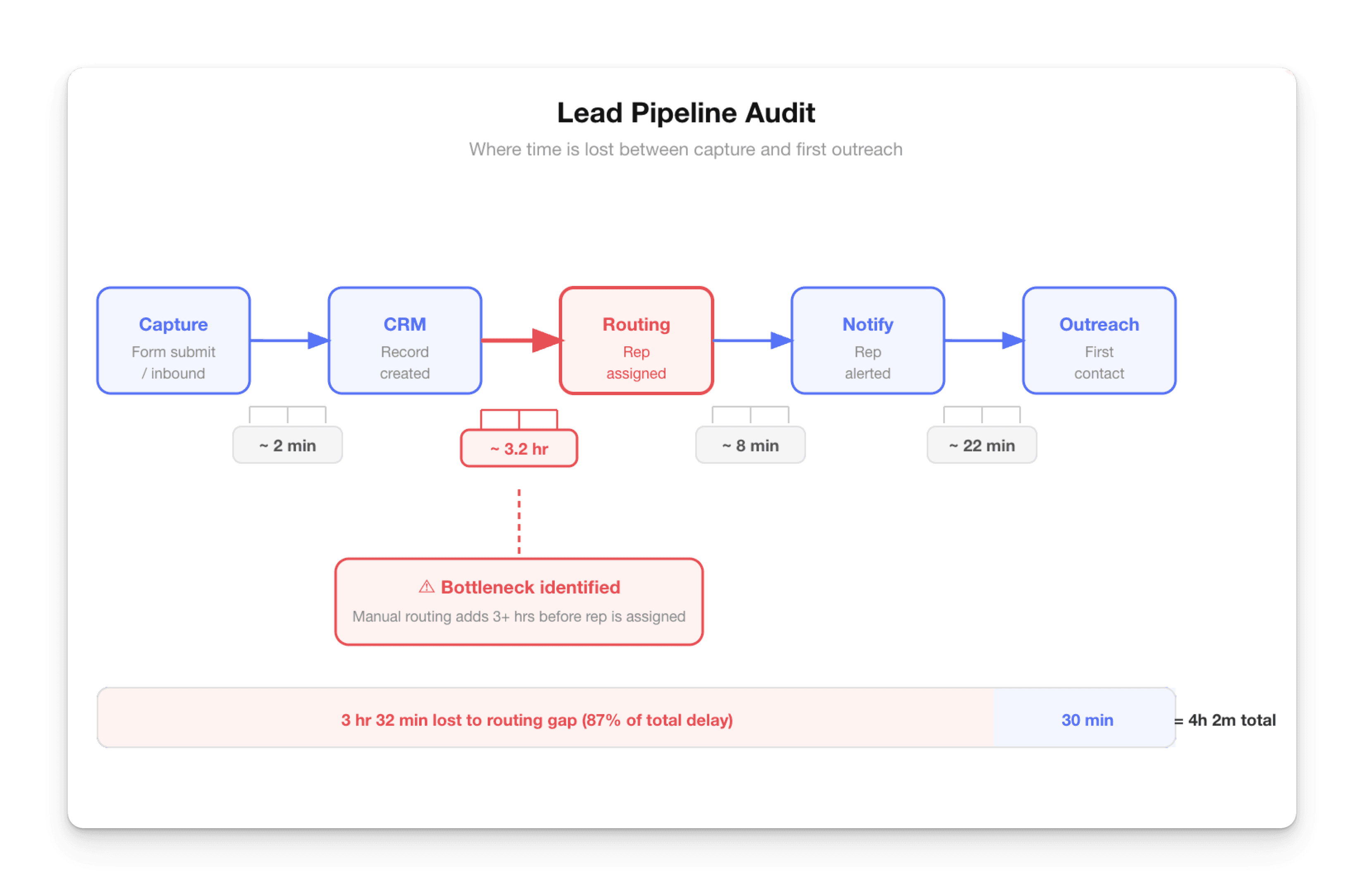
Task: Click the ~ 22 min duration label
Action: [x=982, y=445]
